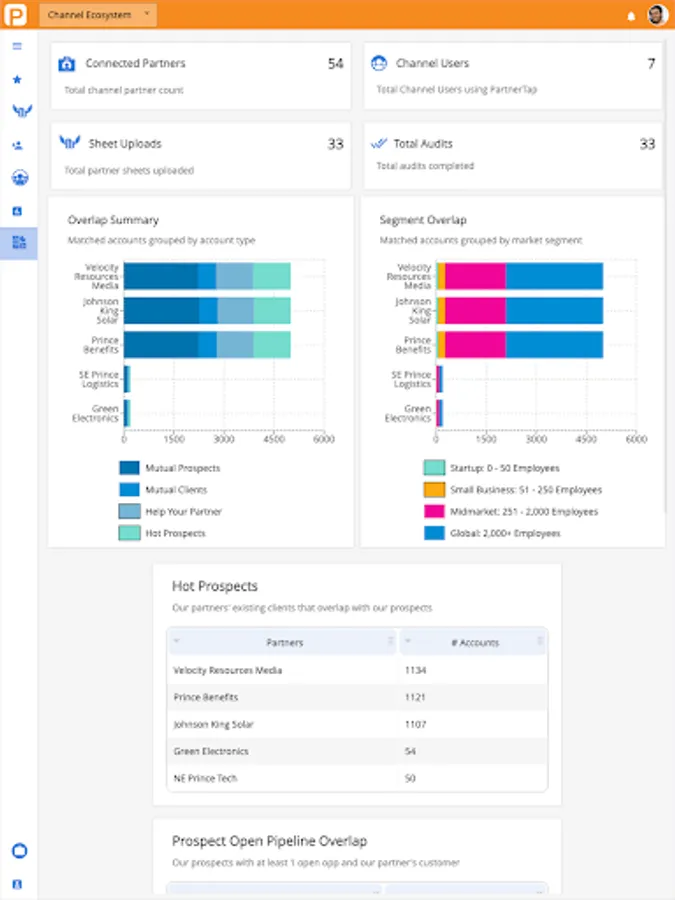Expand the # Accounts column sort arrow
Screen dimensions: 675x900
point(409,642)
